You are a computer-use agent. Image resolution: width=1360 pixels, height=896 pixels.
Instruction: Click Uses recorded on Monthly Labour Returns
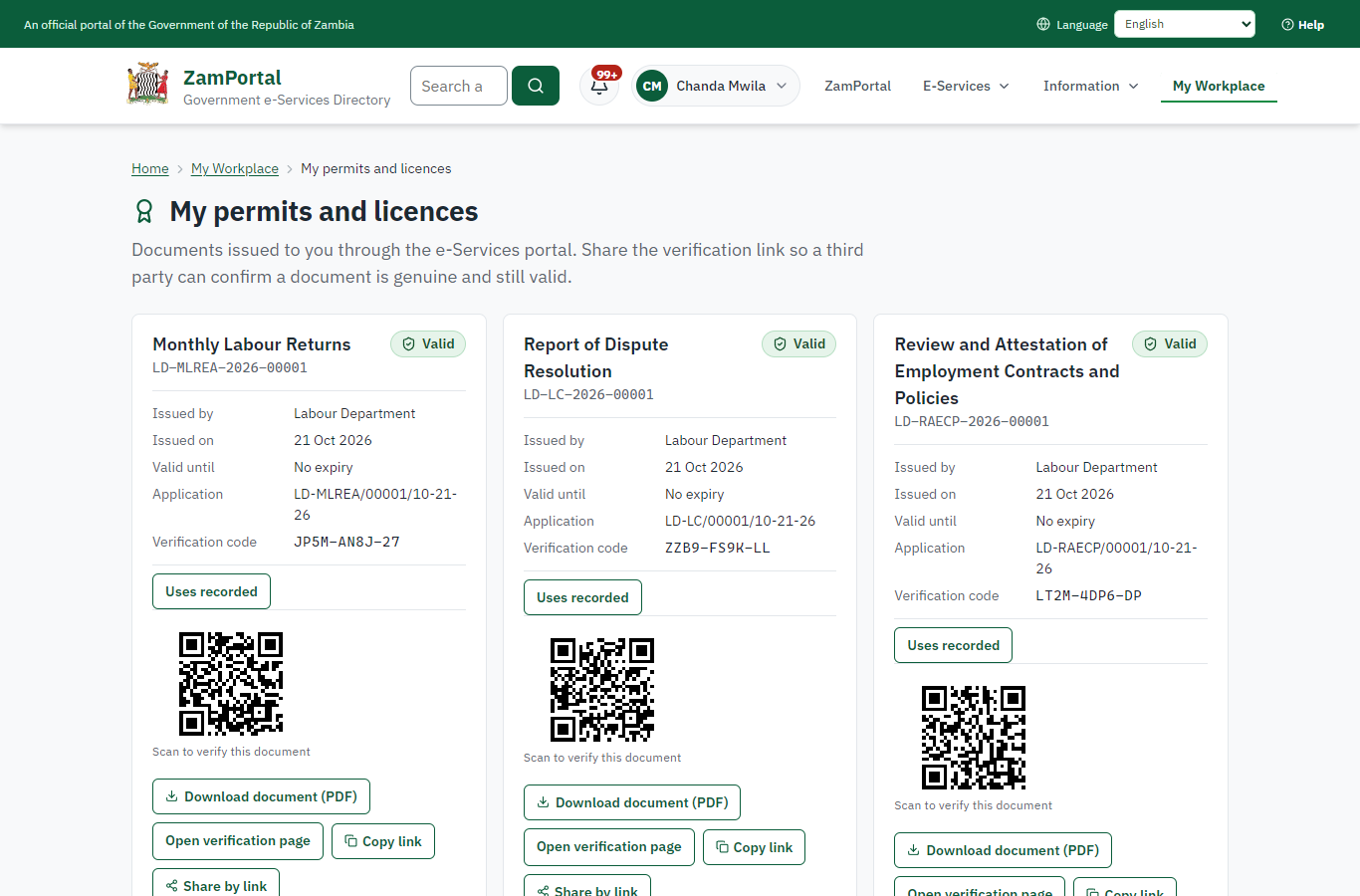point(211,591)
